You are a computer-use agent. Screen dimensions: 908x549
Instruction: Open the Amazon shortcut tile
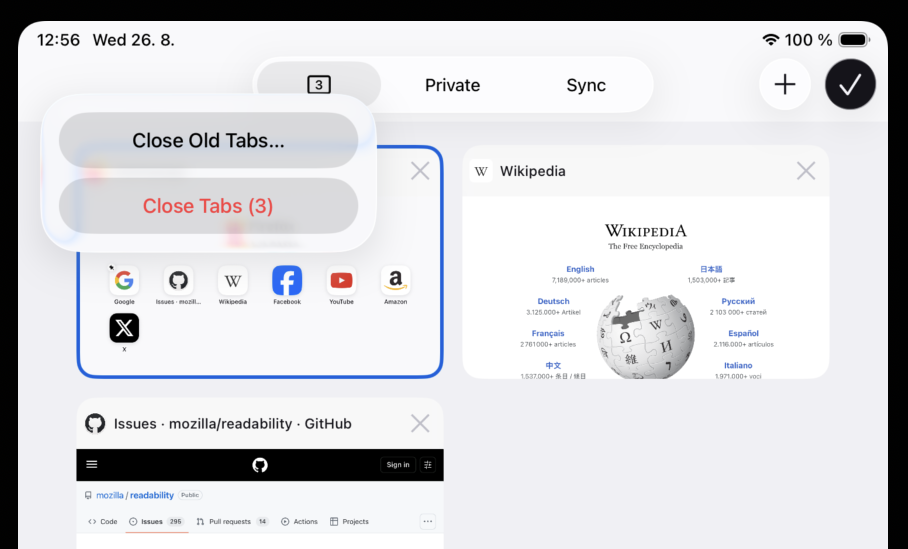pyautogui.click(x=396, y=285)
